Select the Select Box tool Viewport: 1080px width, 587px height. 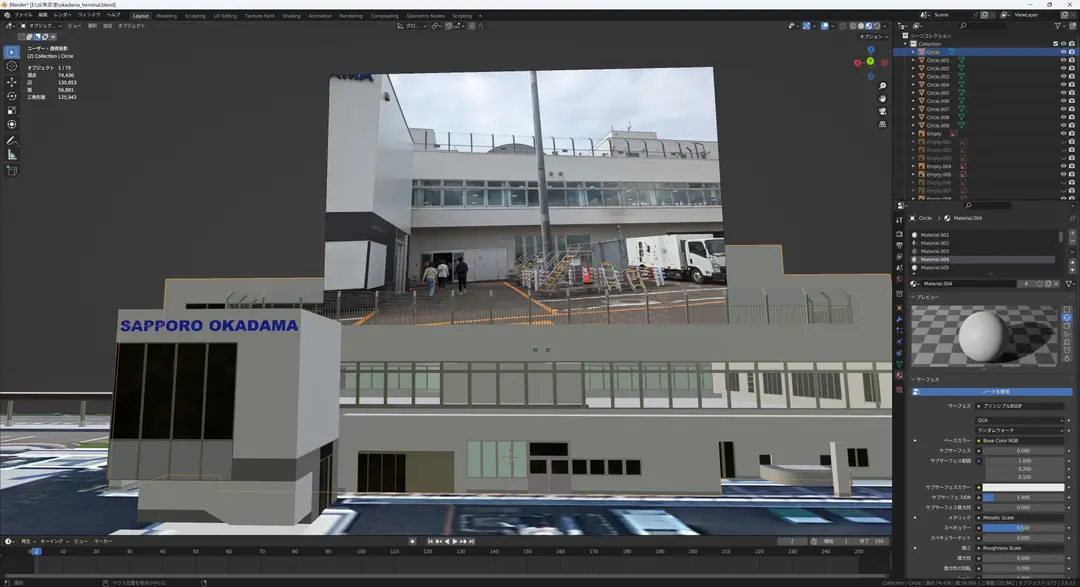coord(12,52)
